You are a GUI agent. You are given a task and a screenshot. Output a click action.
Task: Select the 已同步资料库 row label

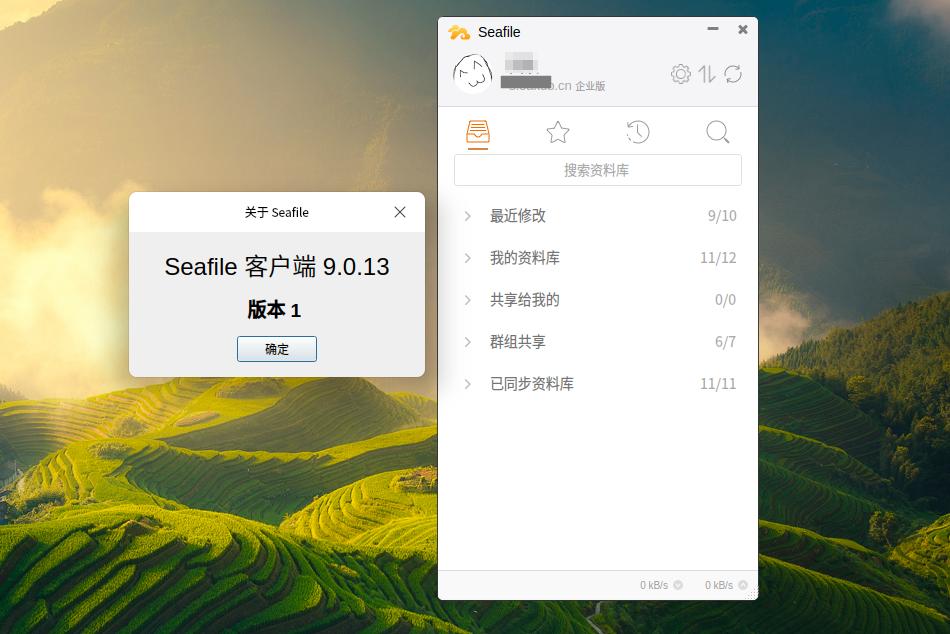click(532, 384)
